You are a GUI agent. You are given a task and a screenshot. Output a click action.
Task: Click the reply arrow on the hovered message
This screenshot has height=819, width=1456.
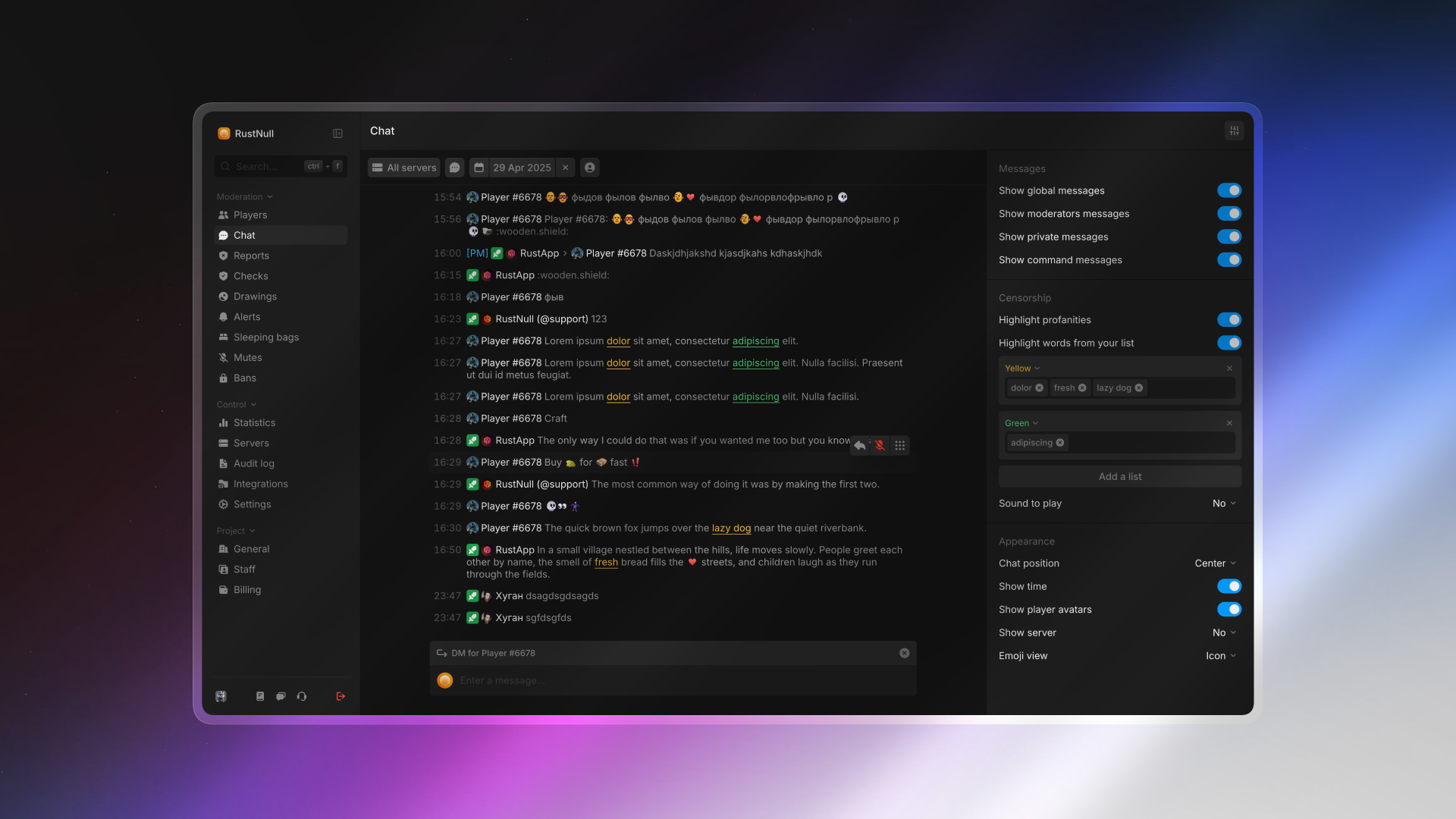(860, 446)
